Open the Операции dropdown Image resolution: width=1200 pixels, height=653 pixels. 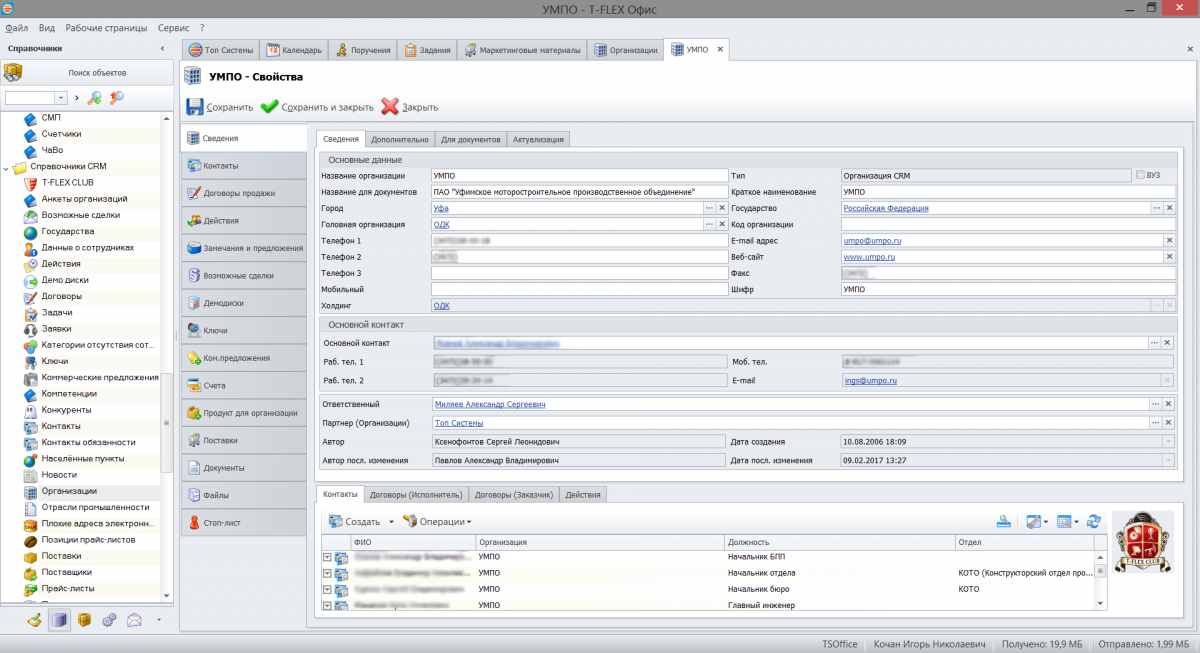click(x=469, y=521)
